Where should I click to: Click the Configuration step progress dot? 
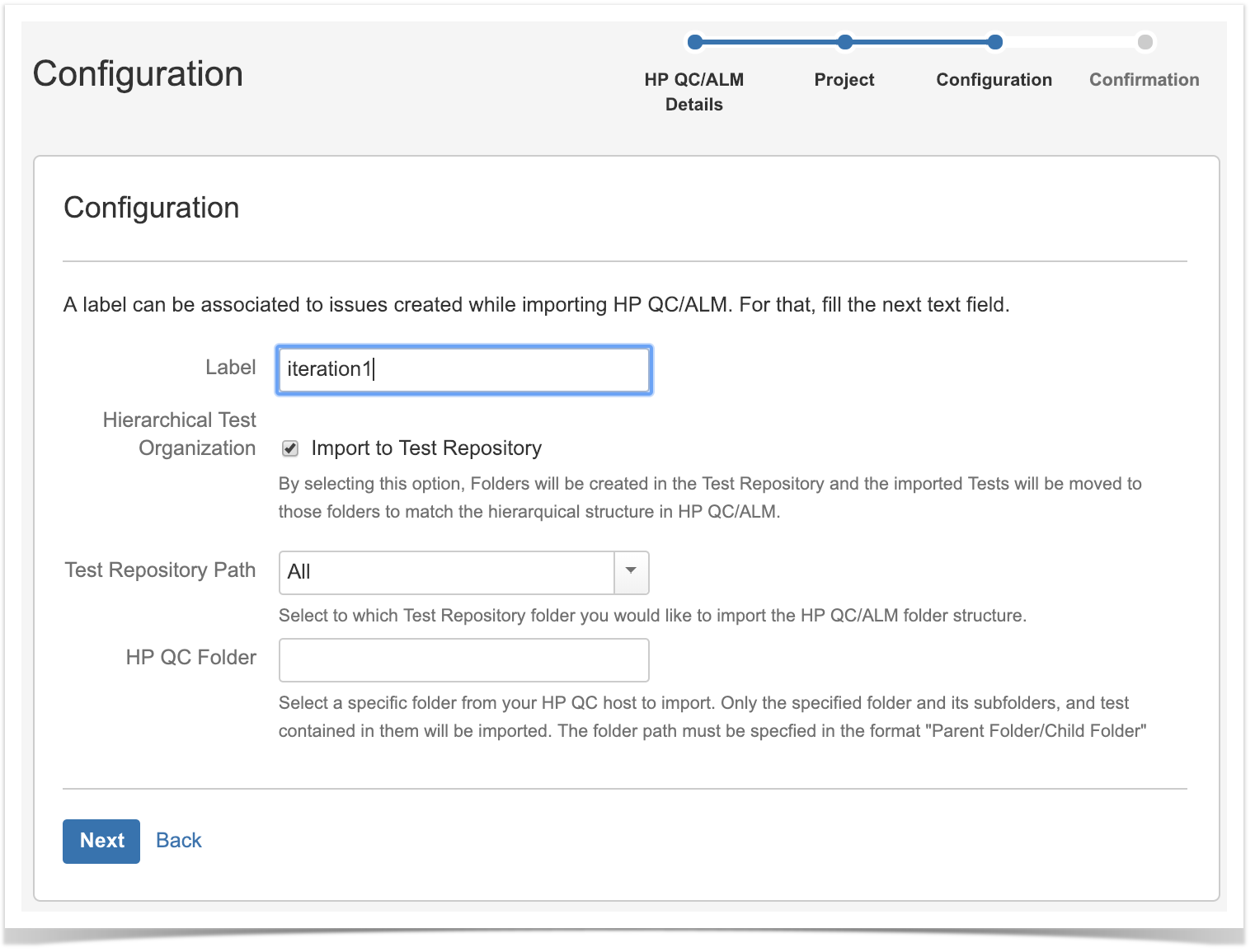pyautogui.click(x=995, y=42)
